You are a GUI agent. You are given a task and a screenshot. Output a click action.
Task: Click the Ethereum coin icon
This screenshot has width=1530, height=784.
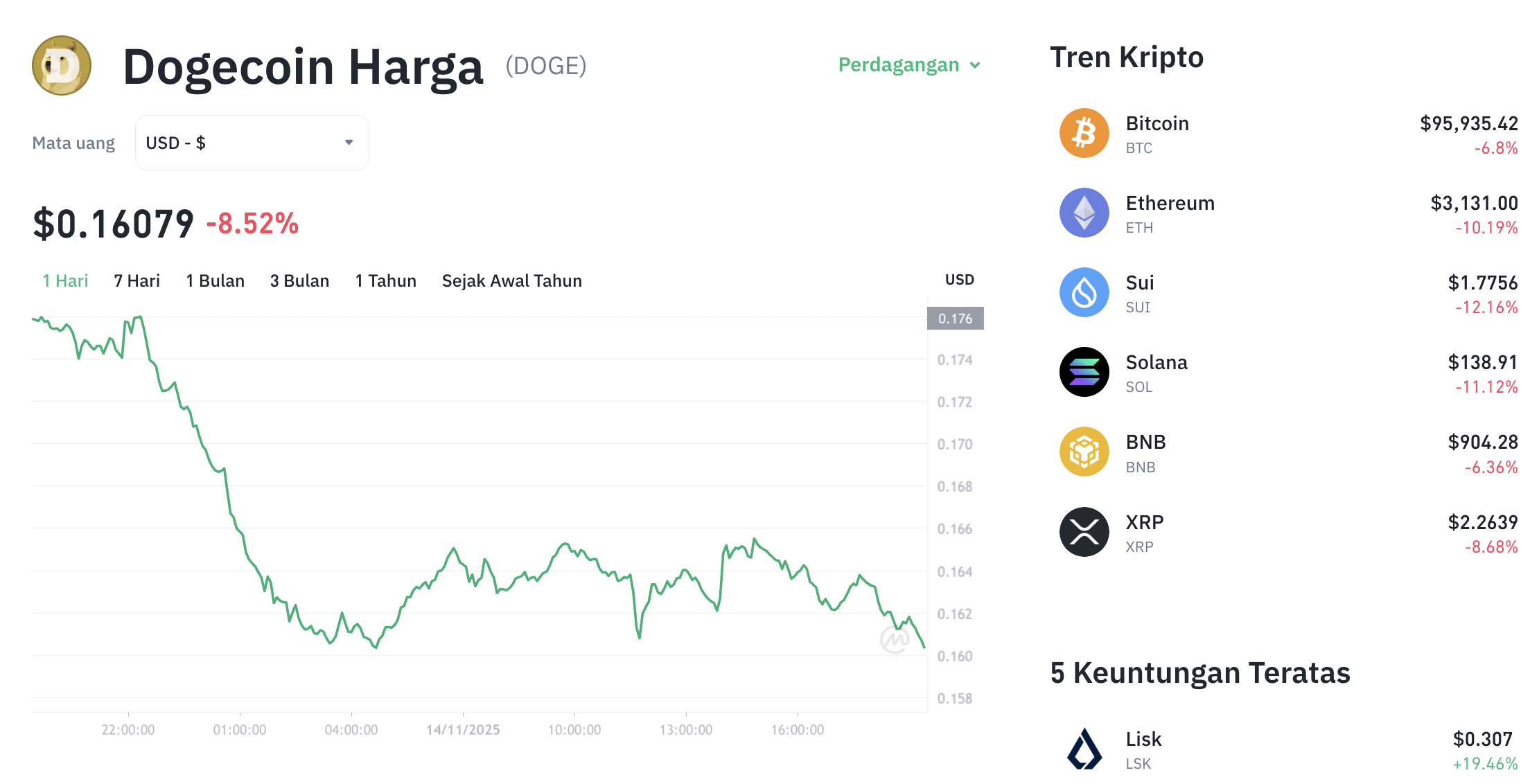click(x=1084, y=213)
